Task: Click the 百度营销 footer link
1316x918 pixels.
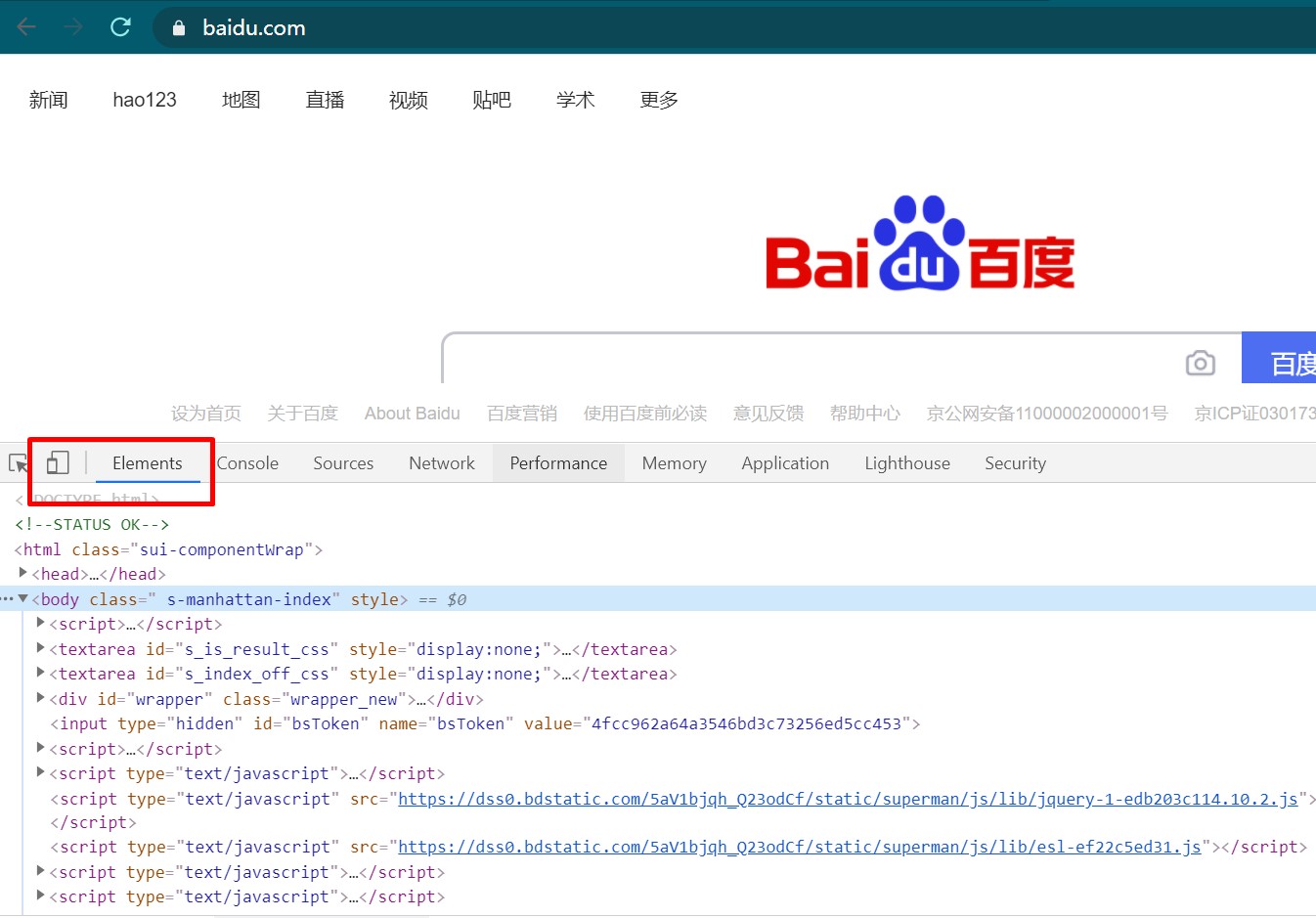Action: pyautogui.click(x=522, y=414)
